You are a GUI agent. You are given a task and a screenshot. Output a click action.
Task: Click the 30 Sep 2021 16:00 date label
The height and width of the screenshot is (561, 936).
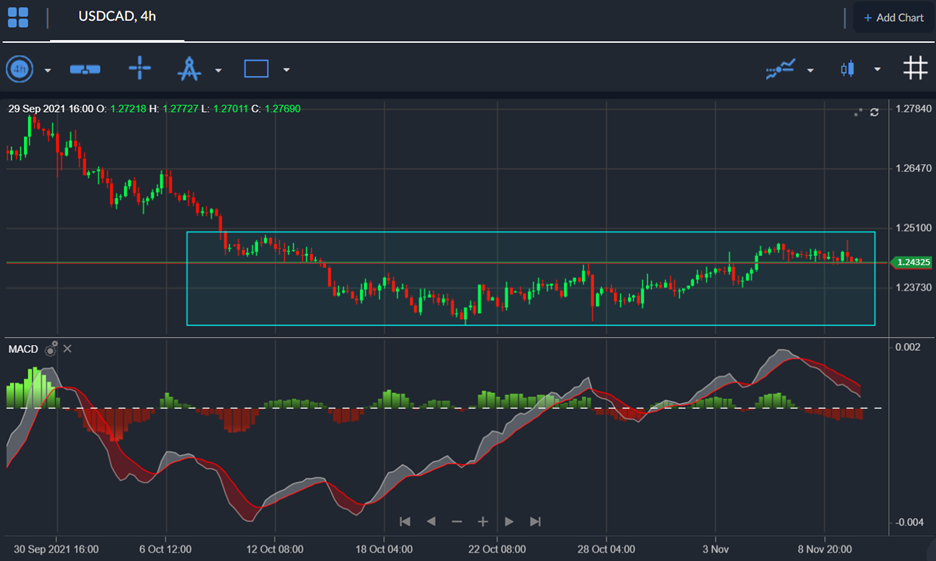56,549
